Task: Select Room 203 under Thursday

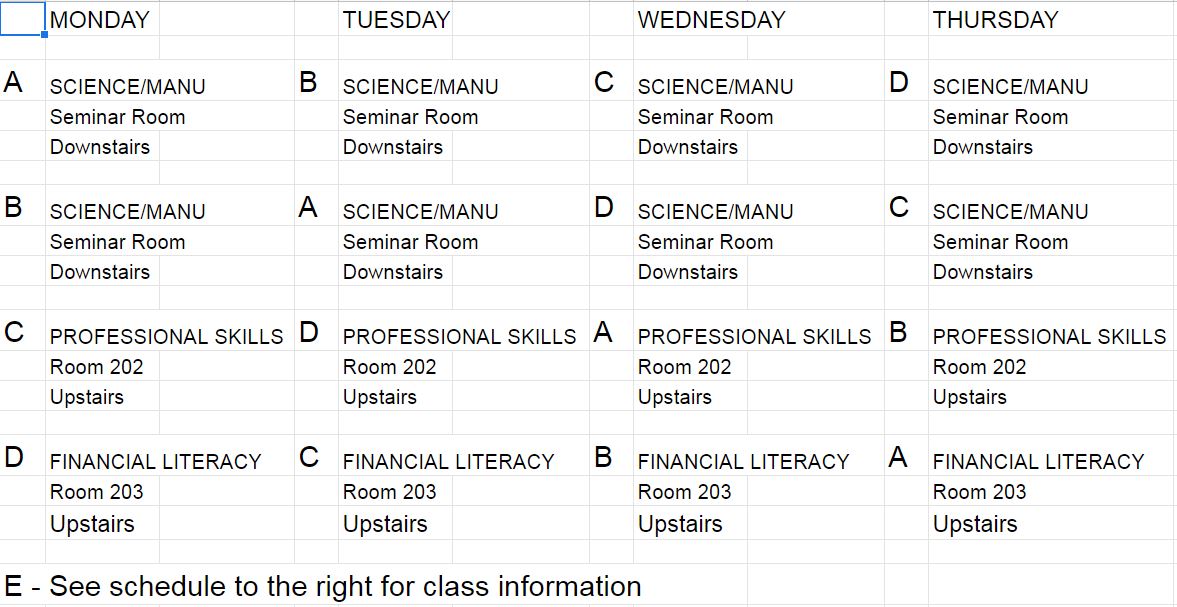Action: (x=980, y=492)
